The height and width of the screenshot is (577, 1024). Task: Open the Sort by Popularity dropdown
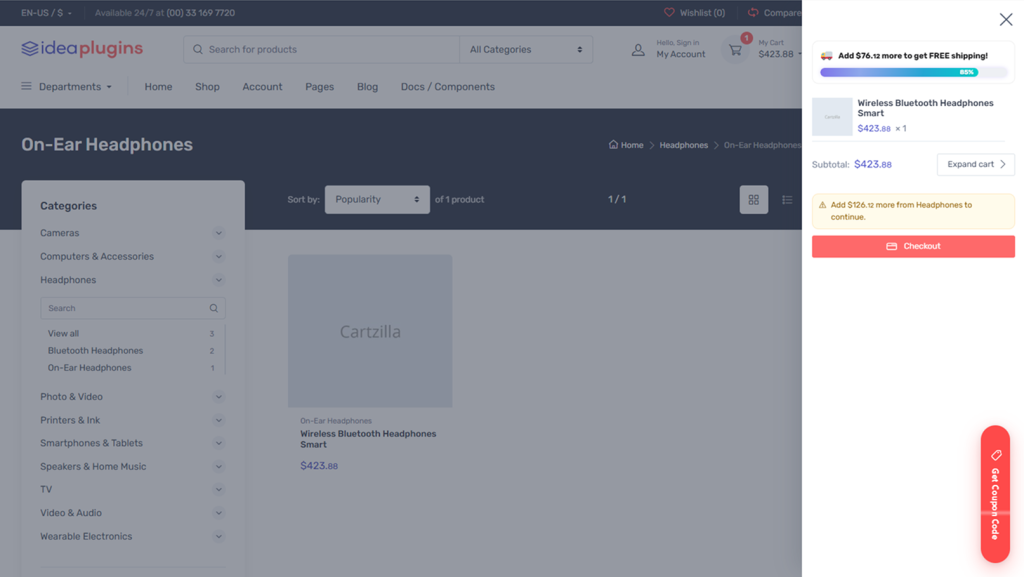(377, 200)
